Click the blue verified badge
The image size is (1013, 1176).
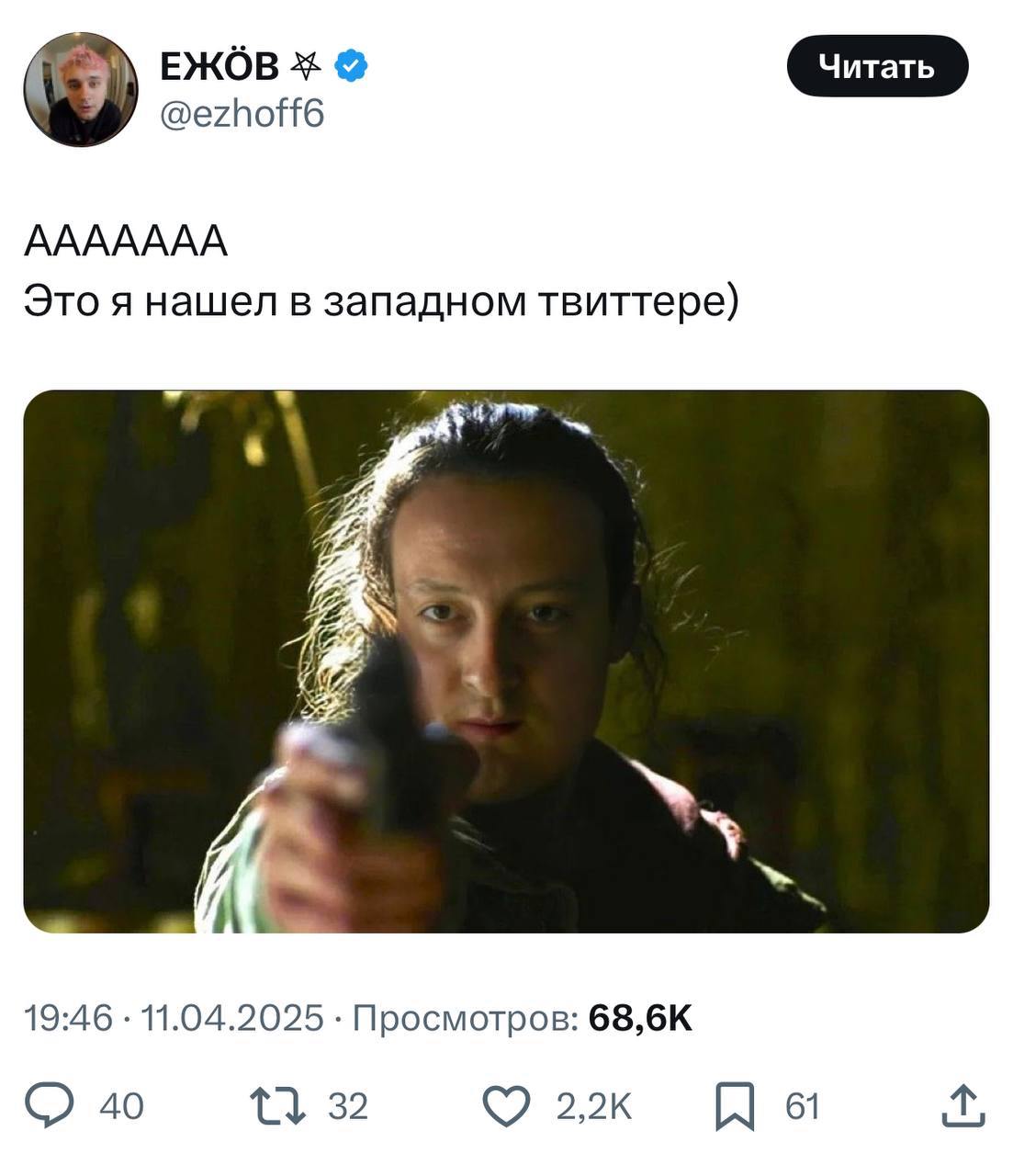[352, 65]
